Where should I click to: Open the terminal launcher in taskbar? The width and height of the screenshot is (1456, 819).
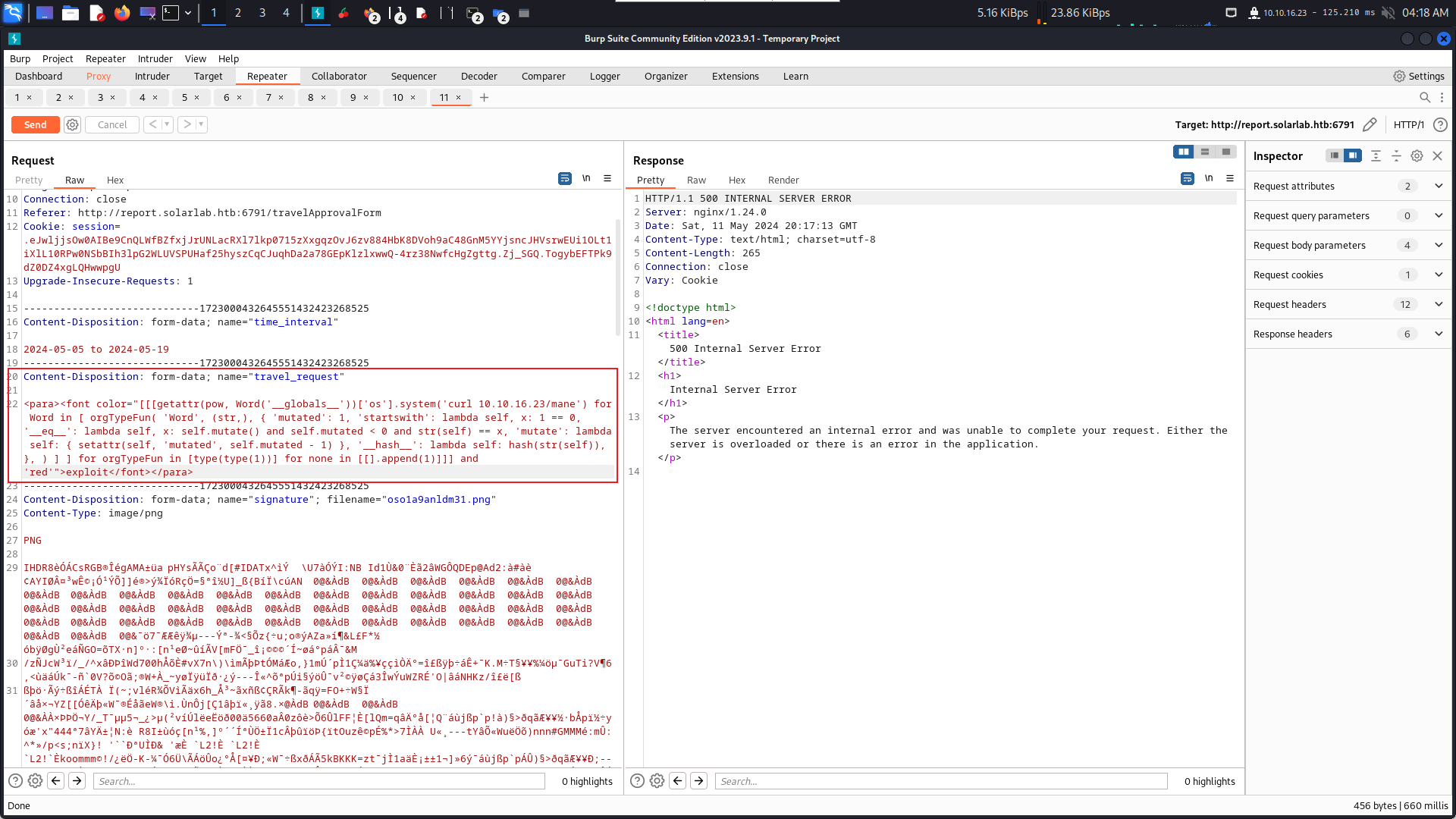click(x=171, y=13)
